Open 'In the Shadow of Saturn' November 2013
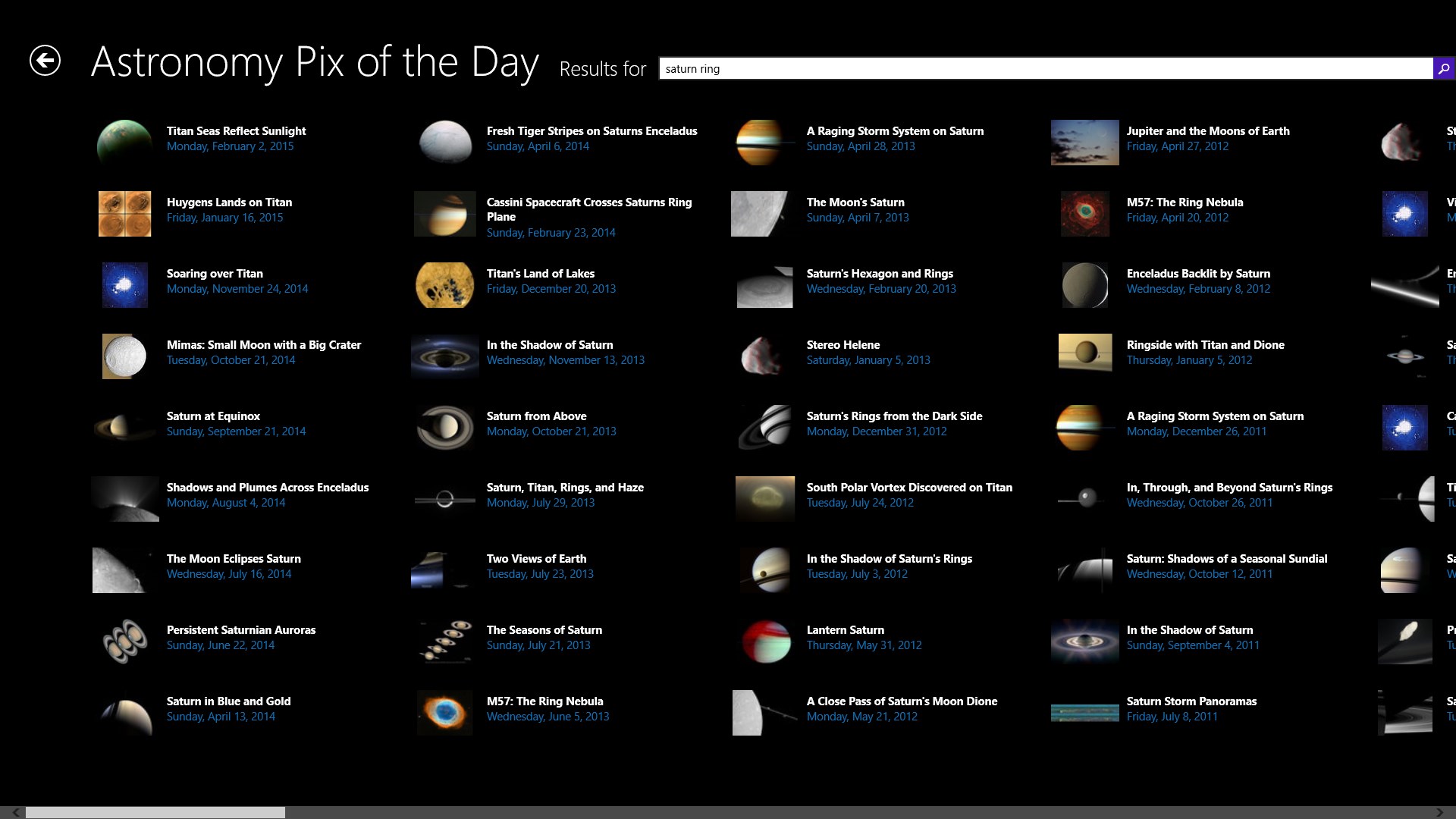 coord(550,345)
